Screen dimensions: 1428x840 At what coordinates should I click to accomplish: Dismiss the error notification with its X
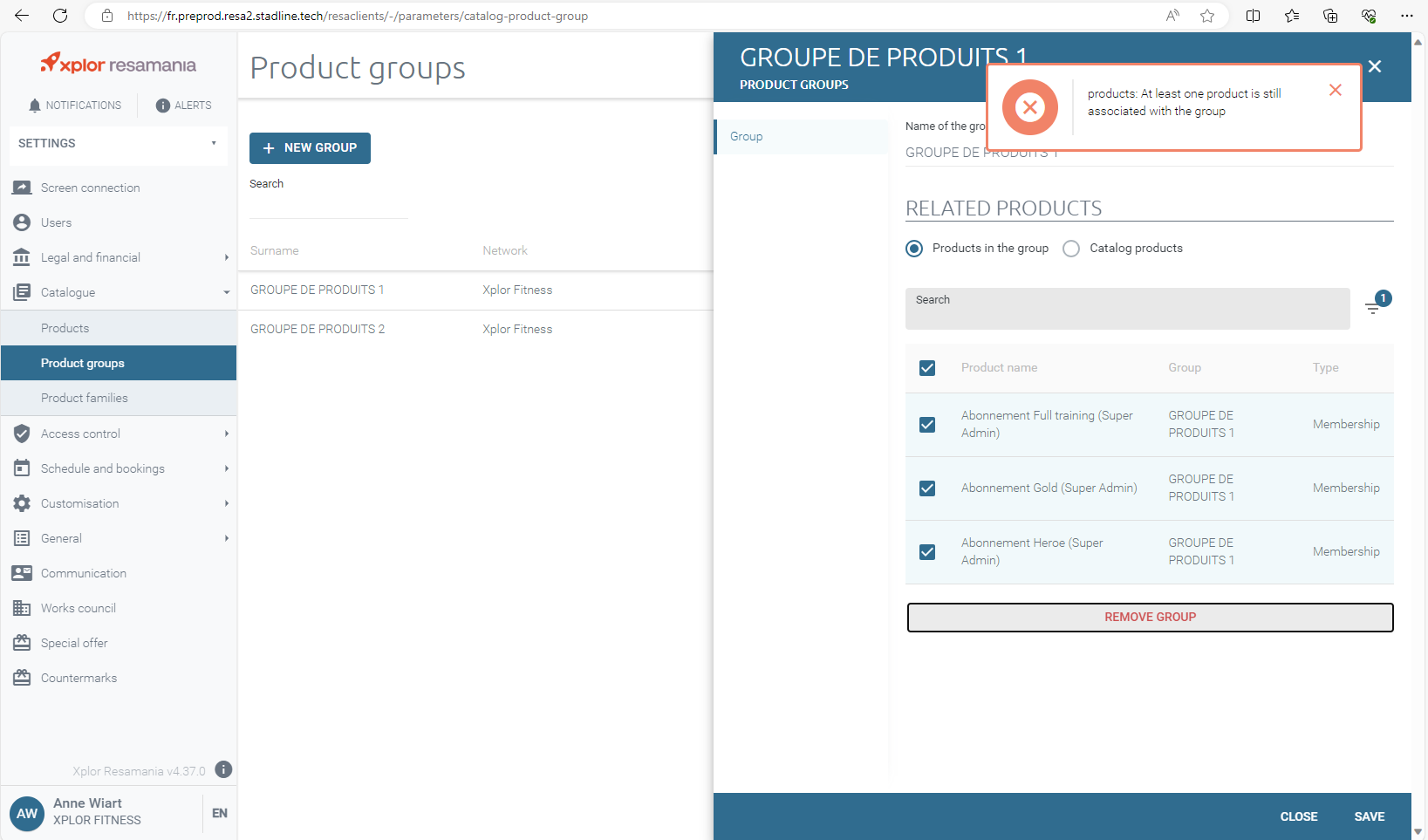1335,91
